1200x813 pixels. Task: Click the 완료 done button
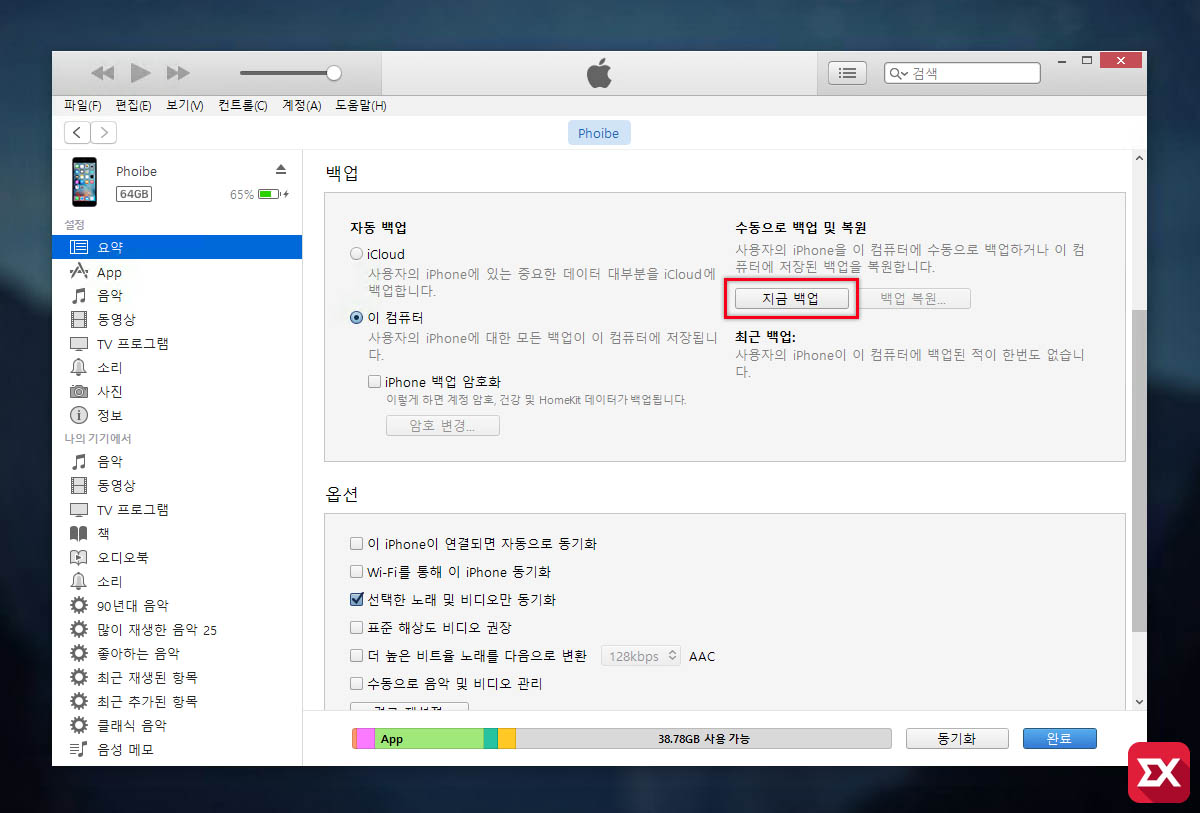(1059, 739)
